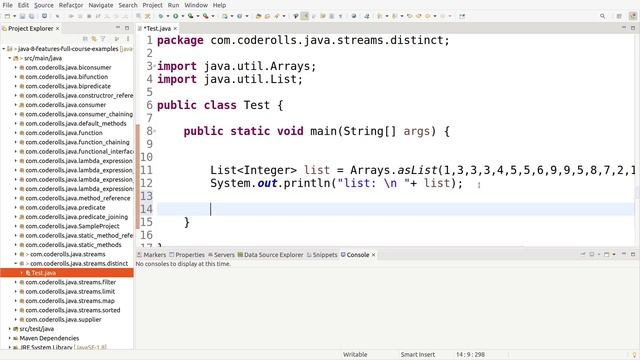Minimize the editor area
The height and width of the screenshot is (360, 640).
(624, 28)
